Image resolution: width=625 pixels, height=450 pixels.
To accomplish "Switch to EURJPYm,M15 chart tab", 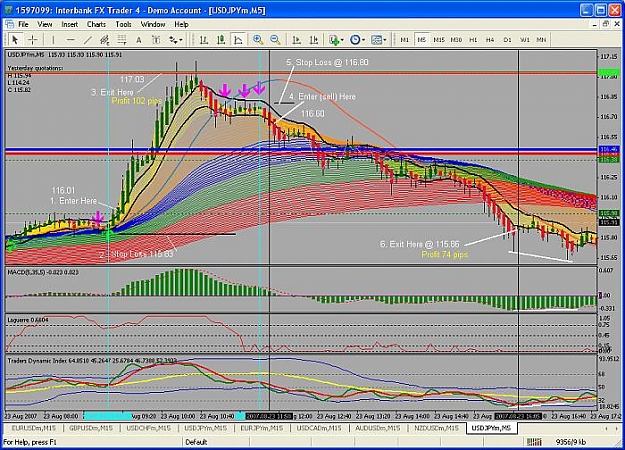I will click(261, 428).
